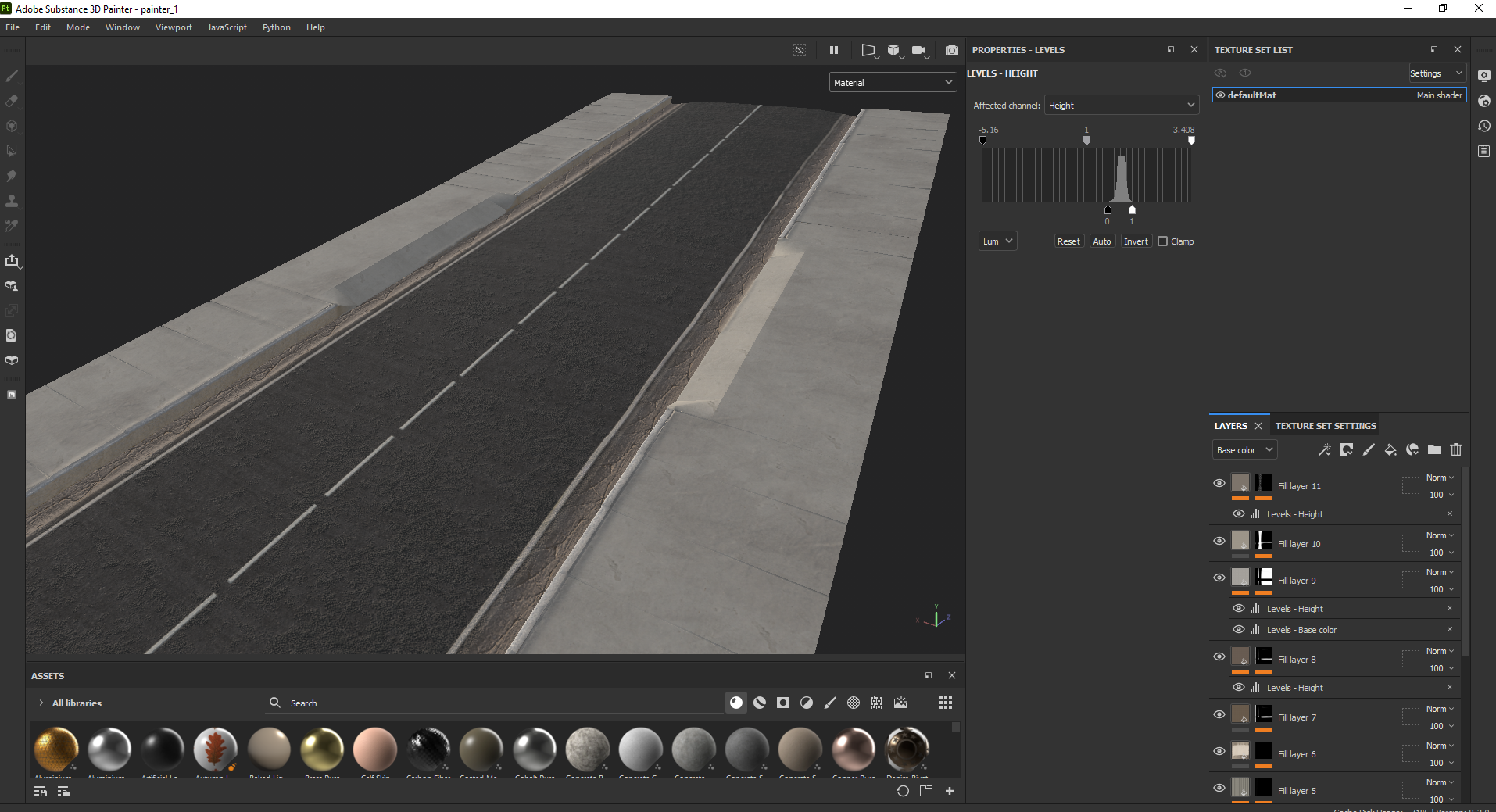The image size is (1496, 812).
Task: Open the Bake mesh maps icon
Action: coord(12,285)
